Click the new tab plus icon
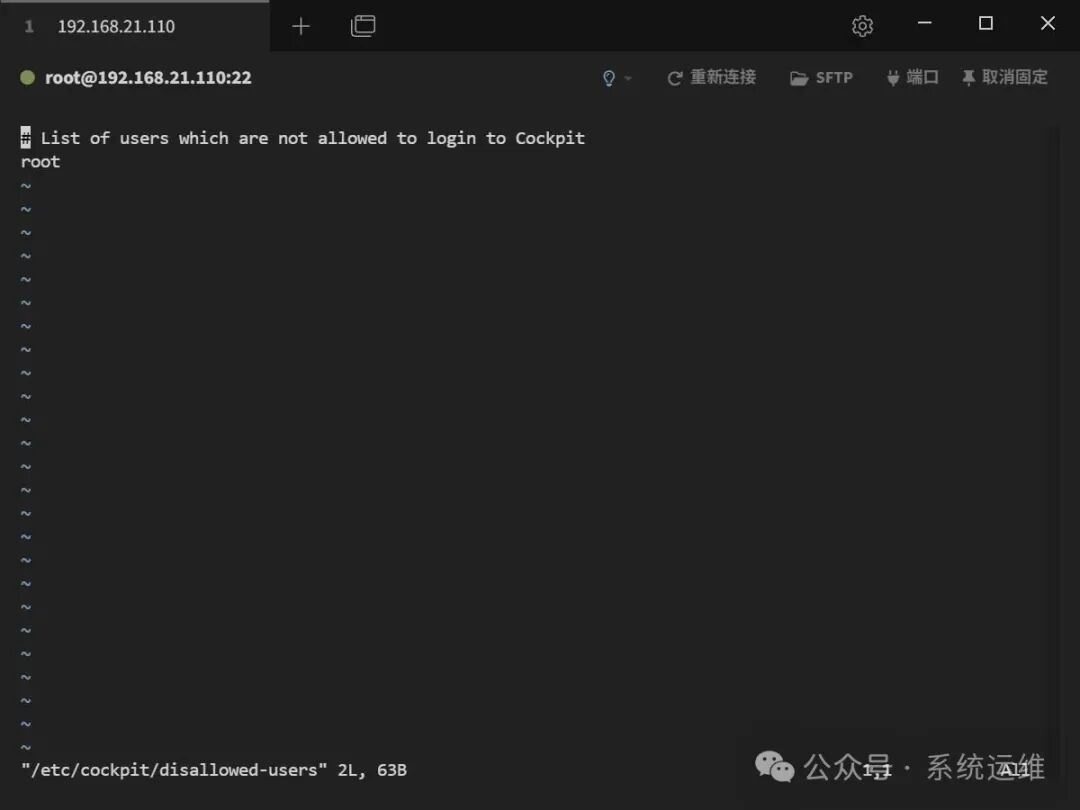 click(x=301, y=26)
